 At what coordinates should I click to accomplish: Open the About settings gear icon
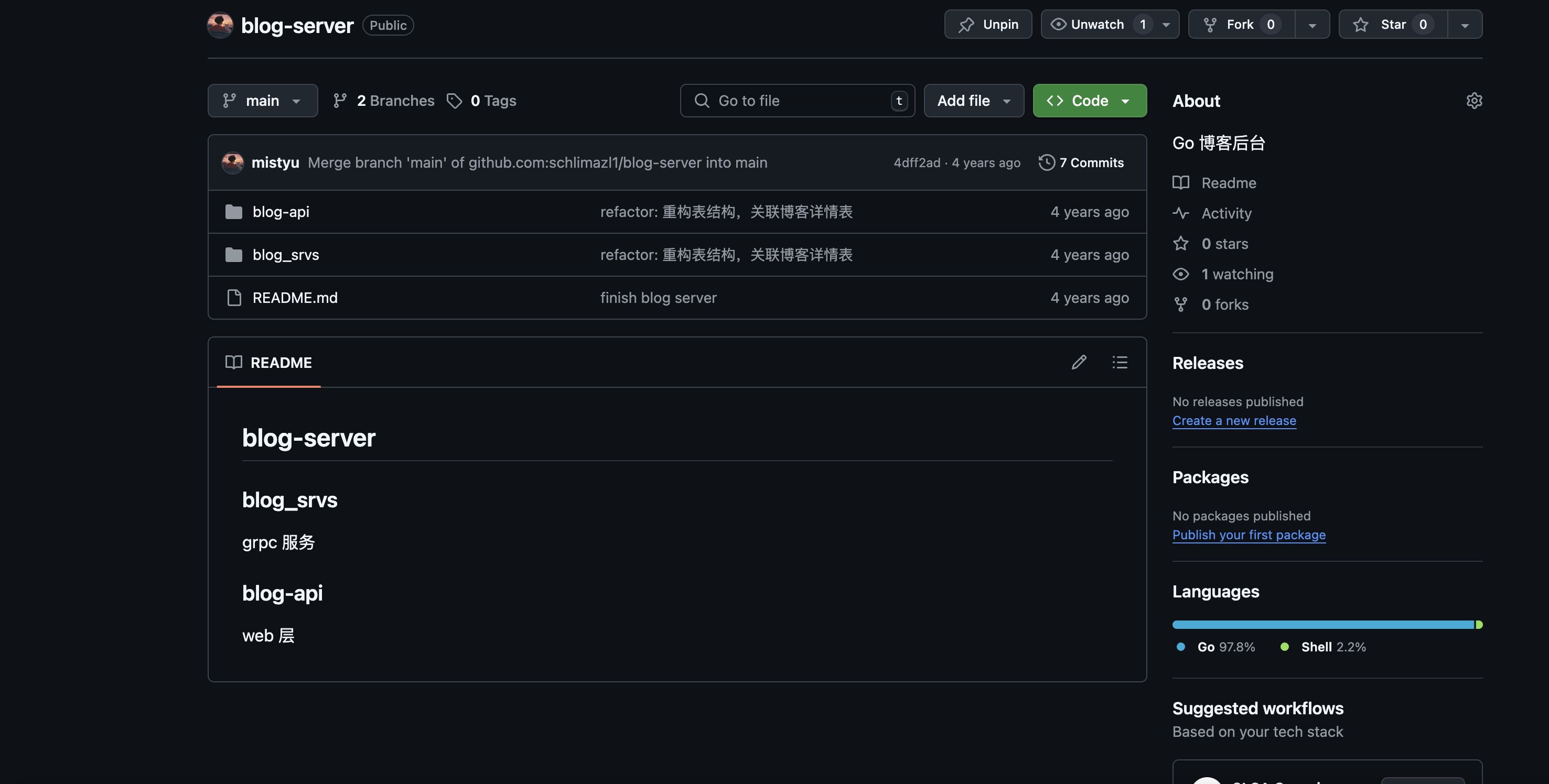click(1474, 100)
